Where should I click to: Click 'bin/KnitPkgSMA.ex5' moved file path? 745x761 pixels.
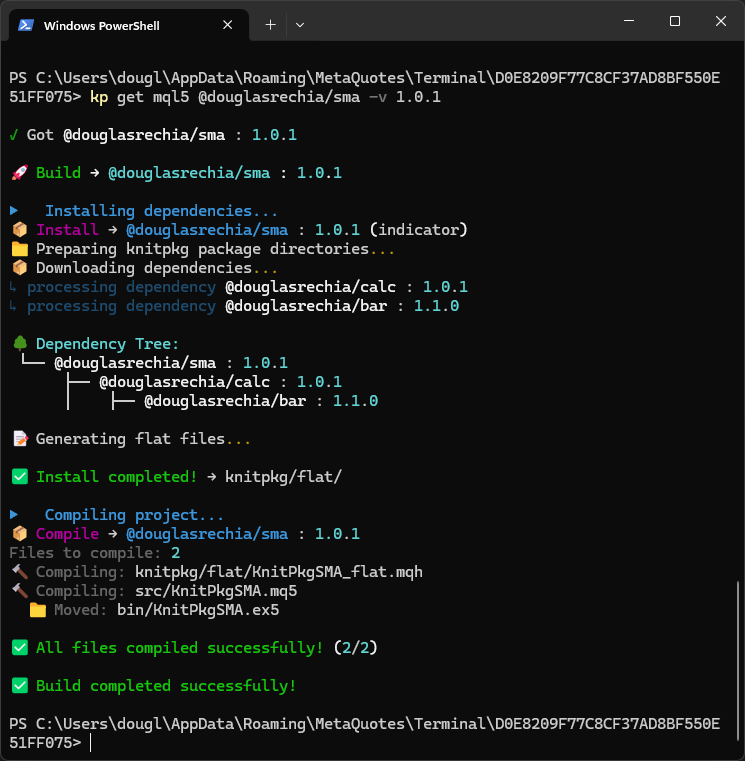198,610
